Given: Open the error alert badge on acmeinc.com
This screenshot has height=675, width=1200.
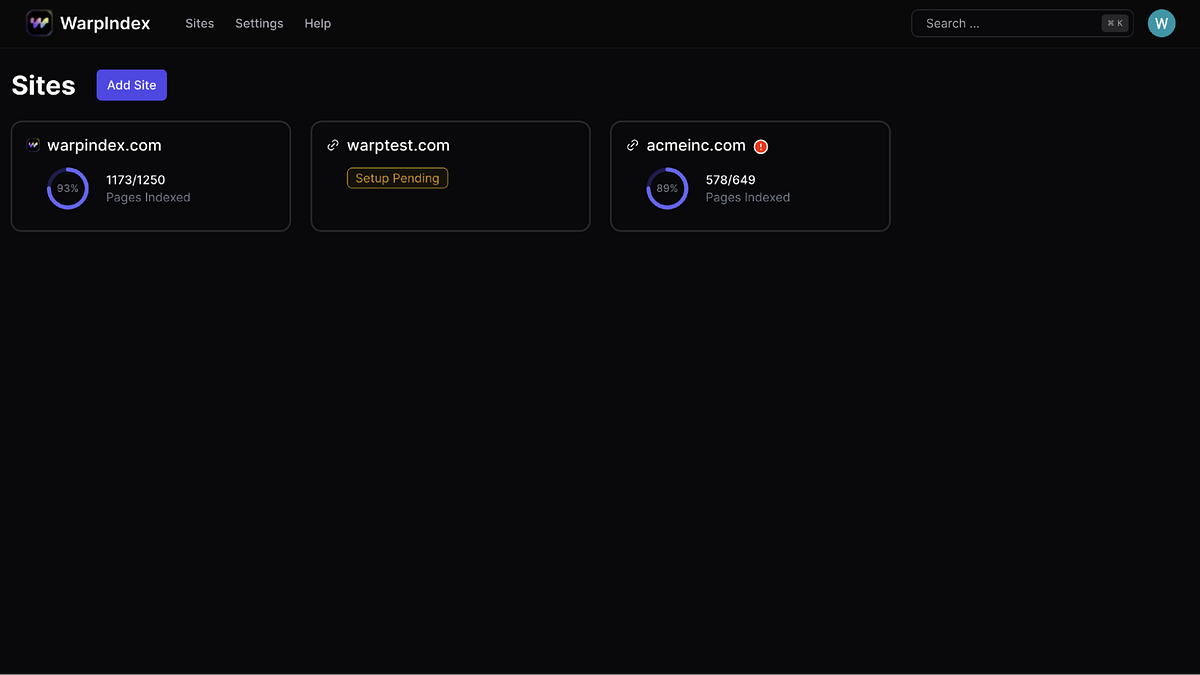Looking at the screenshot, I should 760,145.
